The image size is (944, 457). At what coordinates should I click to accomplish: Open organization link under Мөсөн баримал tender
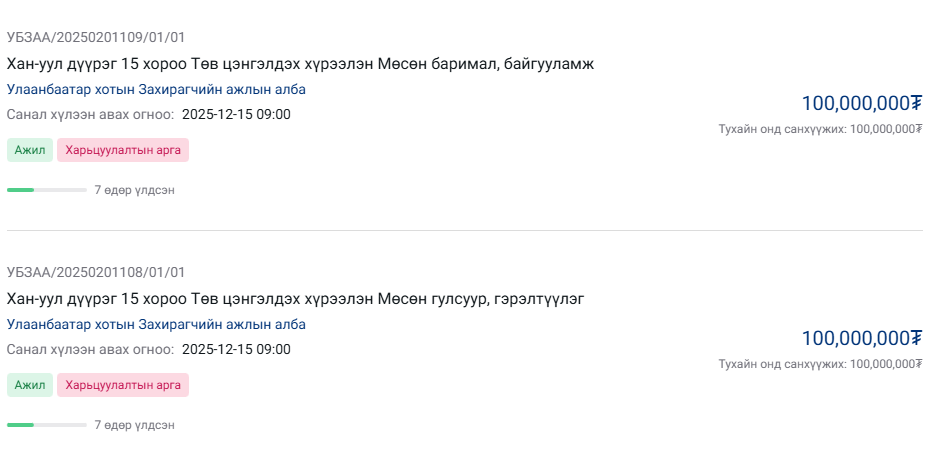156,90
